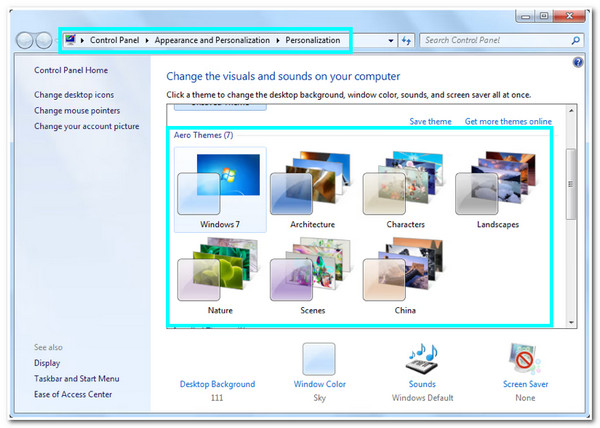Open Help with the question mark icon
Screen dimensions: 600x428
[578, 62]
